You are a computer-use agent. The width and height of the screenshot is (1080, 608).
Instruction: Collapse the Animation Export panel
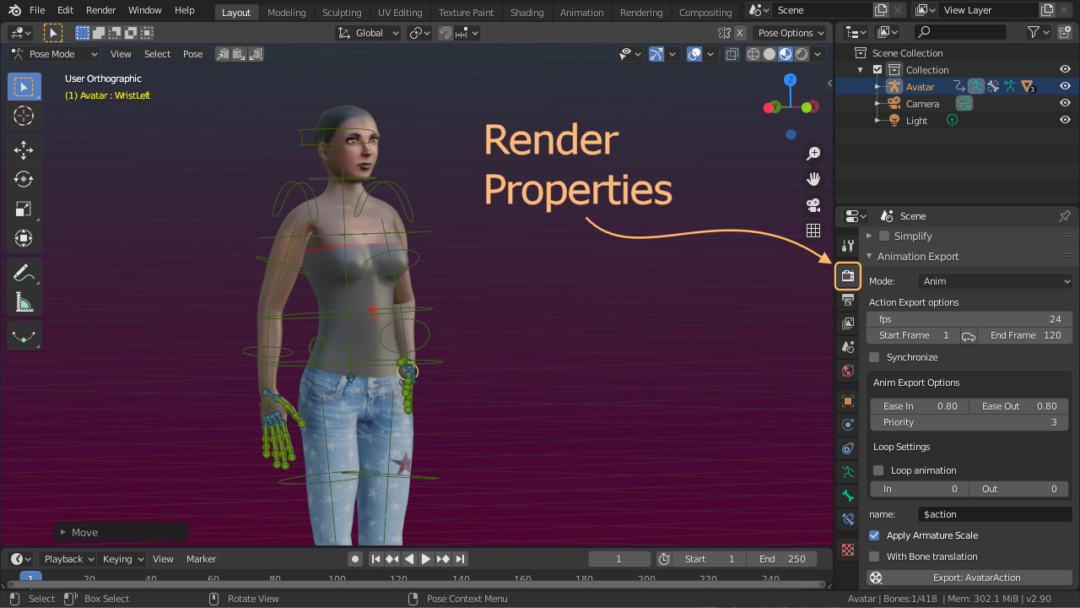click(x=870, y=257)
